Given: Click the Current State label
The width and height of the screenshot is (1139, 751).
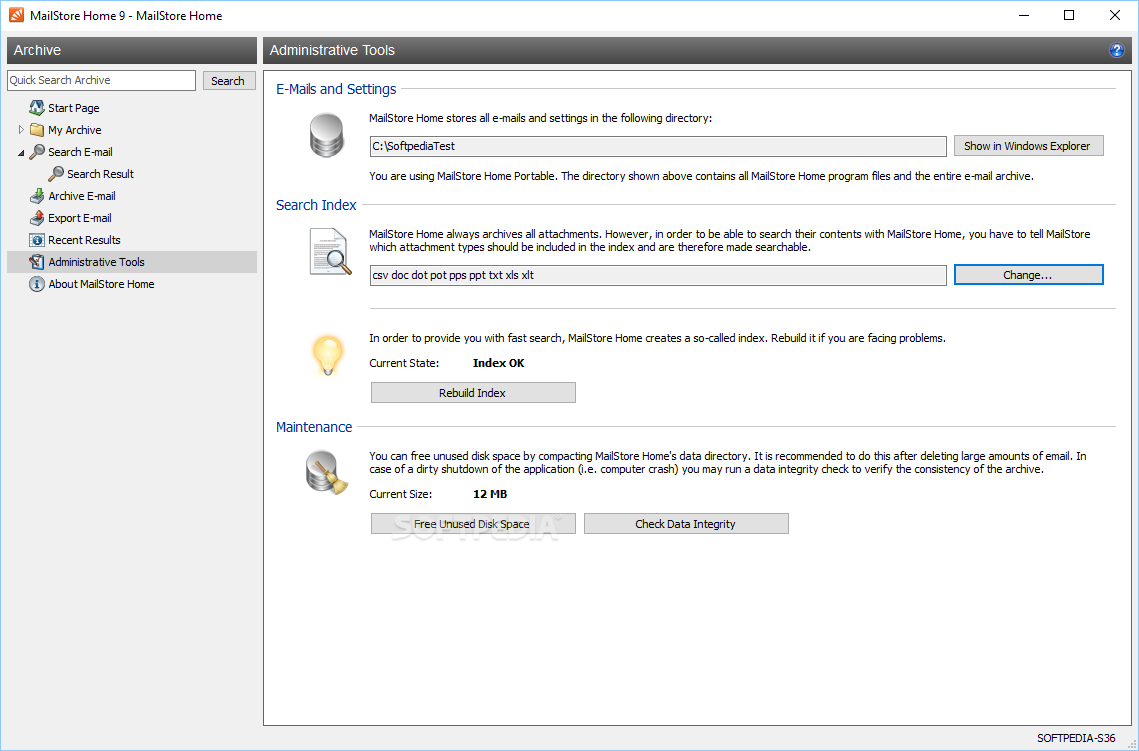Looking at the screenshot, I should click(x=404, y=363).
